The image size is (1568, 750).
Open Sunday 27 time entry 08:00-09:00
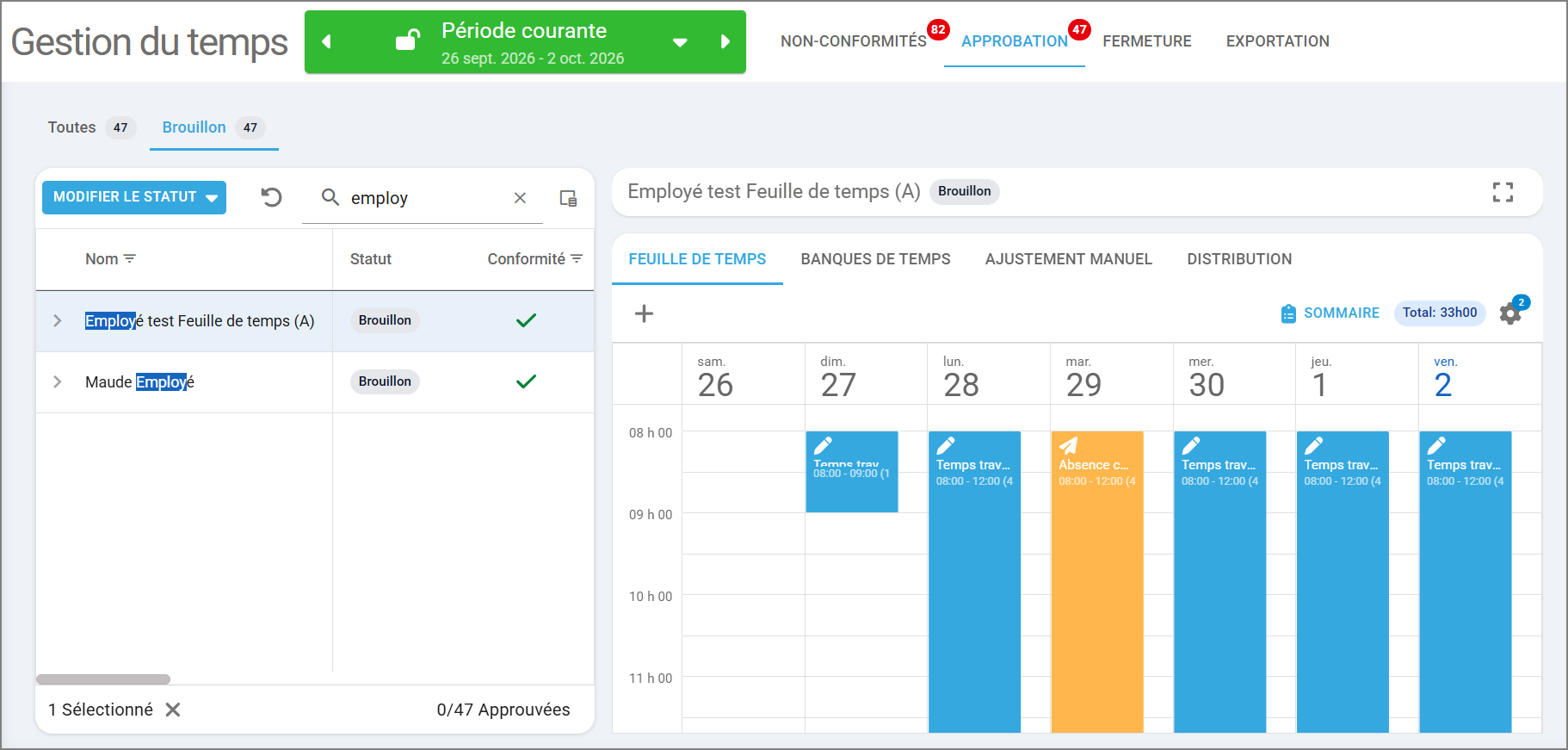[x=852, y=472]
